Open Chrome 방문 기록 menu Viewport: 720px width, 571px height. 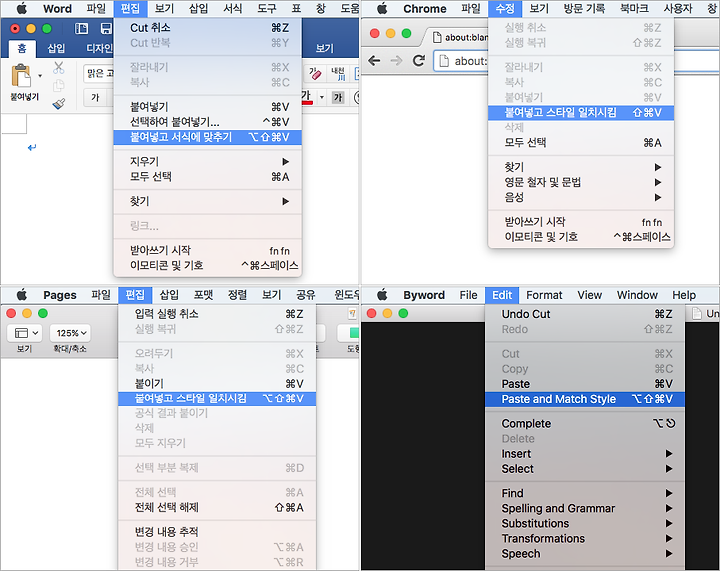pos(585,8)
